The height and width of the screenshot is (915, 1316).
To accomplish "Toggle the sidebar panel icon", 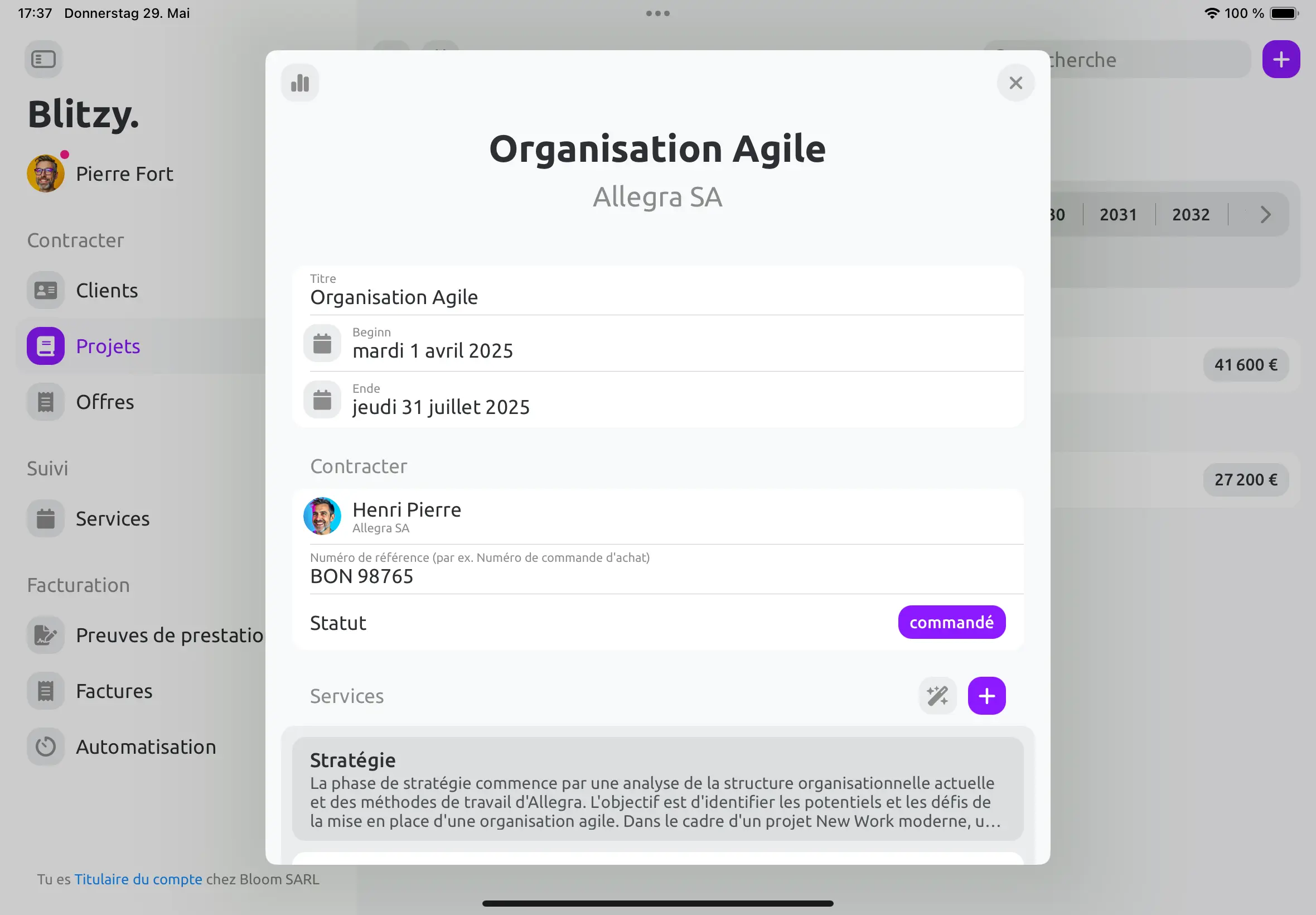I will pyautogui.click(x=43, y=59).
